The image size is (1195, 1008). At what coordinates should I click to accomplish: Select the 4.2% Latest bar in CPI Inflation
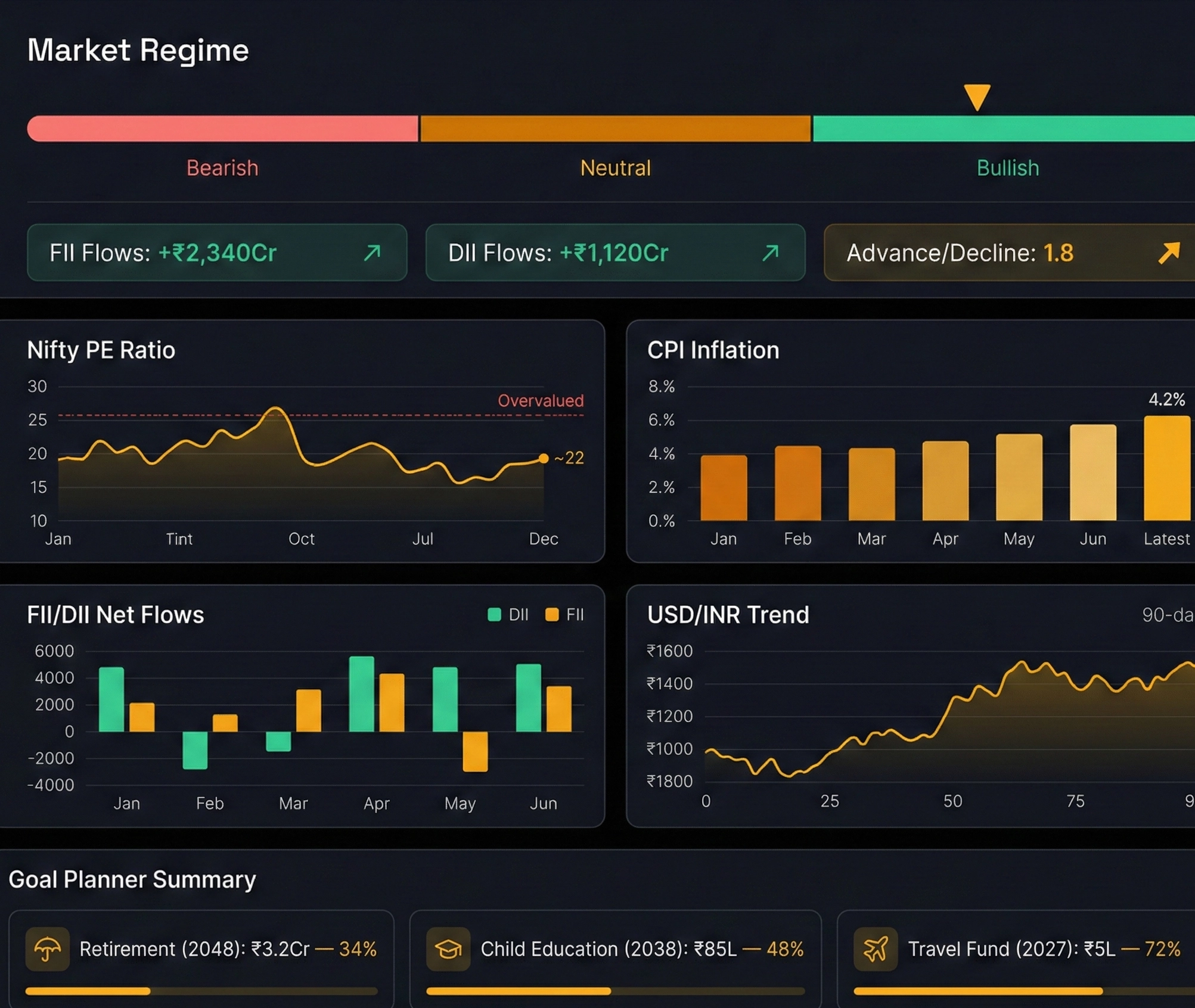click(x=1166, y=471)
